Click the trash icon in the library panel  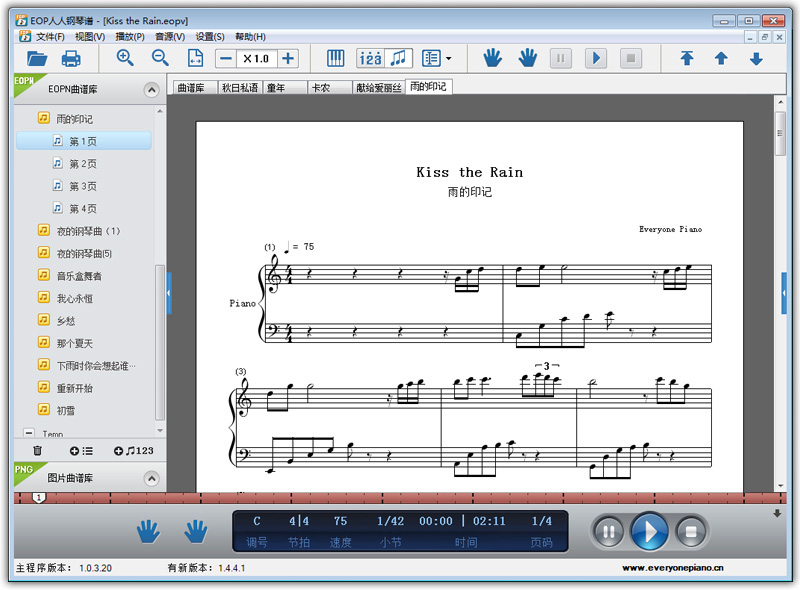click(38, 451)
